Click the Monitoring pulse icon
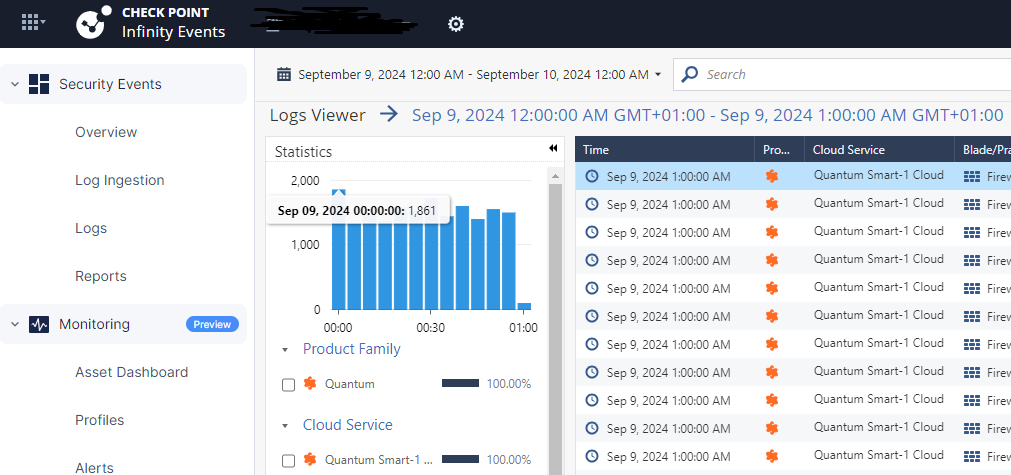The width and height of the screenshot is (1011, 475). 39,324
